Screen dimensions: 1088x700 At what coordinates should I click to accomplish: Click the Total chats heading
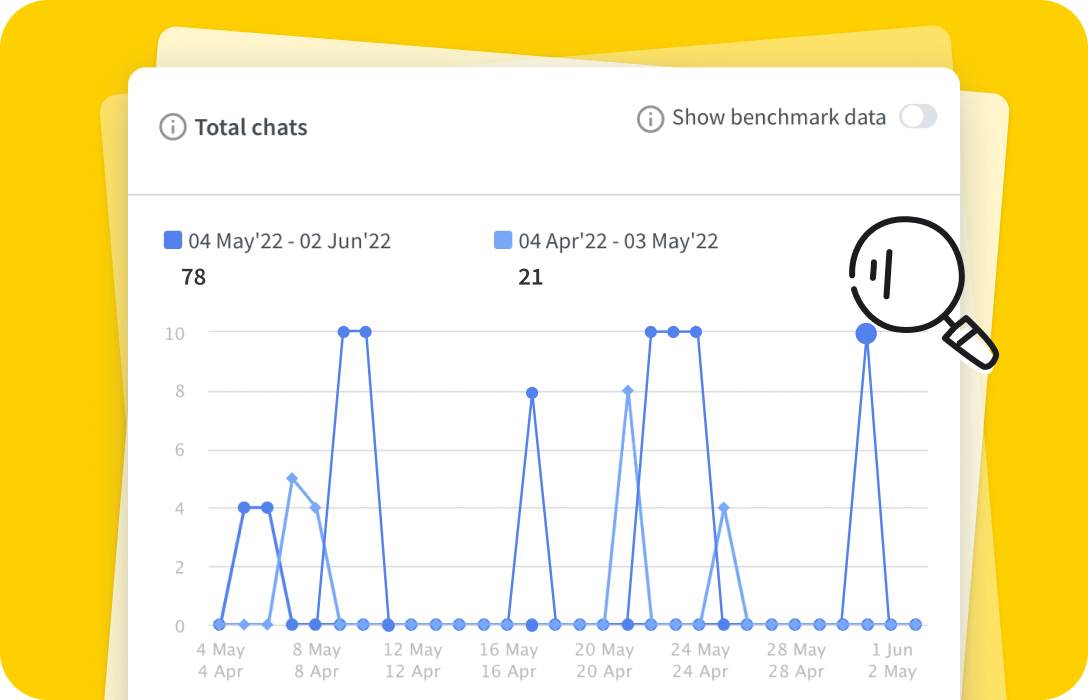tap(253, 127)
